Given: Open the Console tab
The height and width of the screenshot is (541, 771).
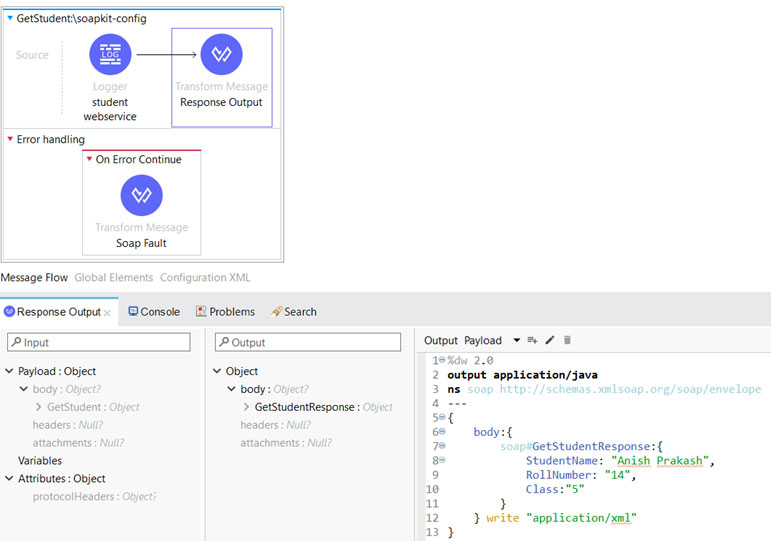Looking at the screenshot, I should (154, 311).
